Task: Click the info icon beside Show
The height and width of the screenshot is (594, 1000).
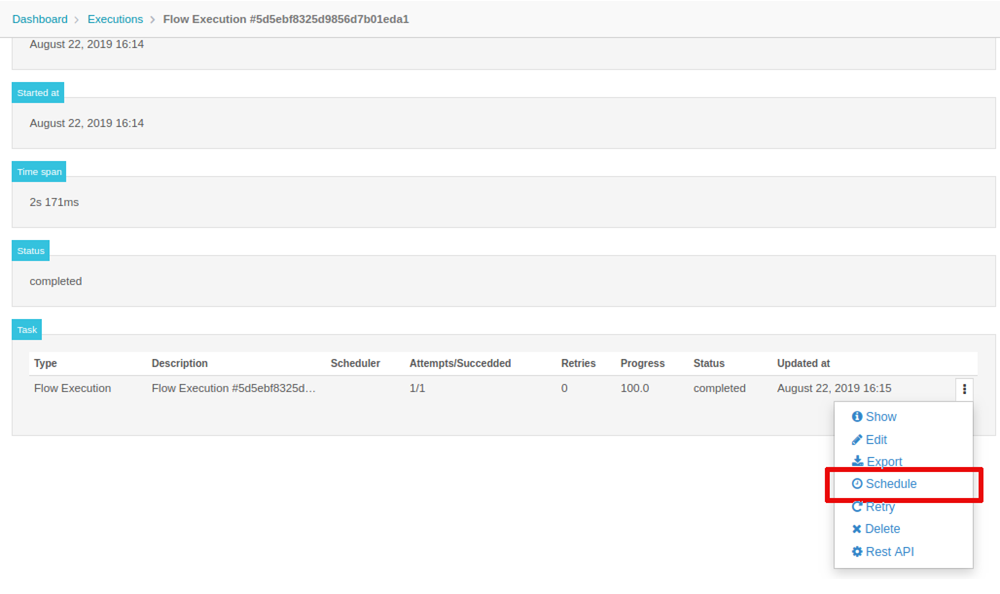Action: pos(857,417)
